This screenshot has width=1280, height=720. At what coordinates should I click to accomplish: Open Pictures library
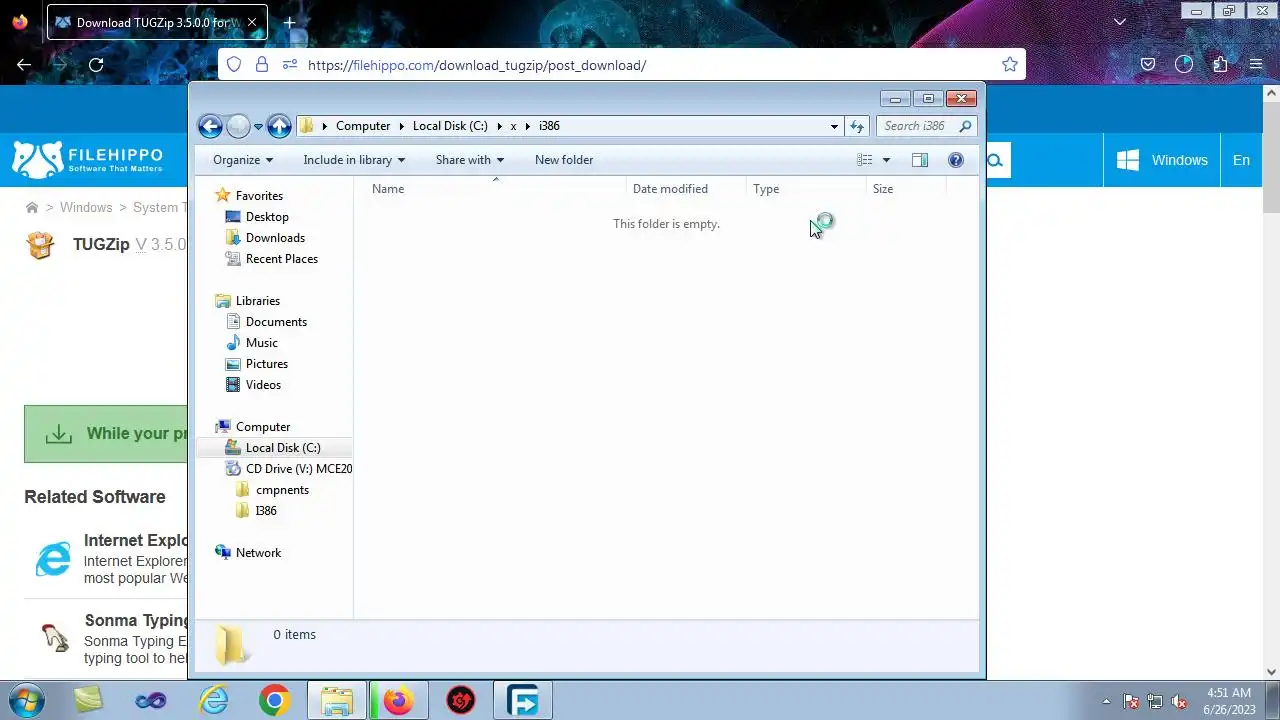267,364
